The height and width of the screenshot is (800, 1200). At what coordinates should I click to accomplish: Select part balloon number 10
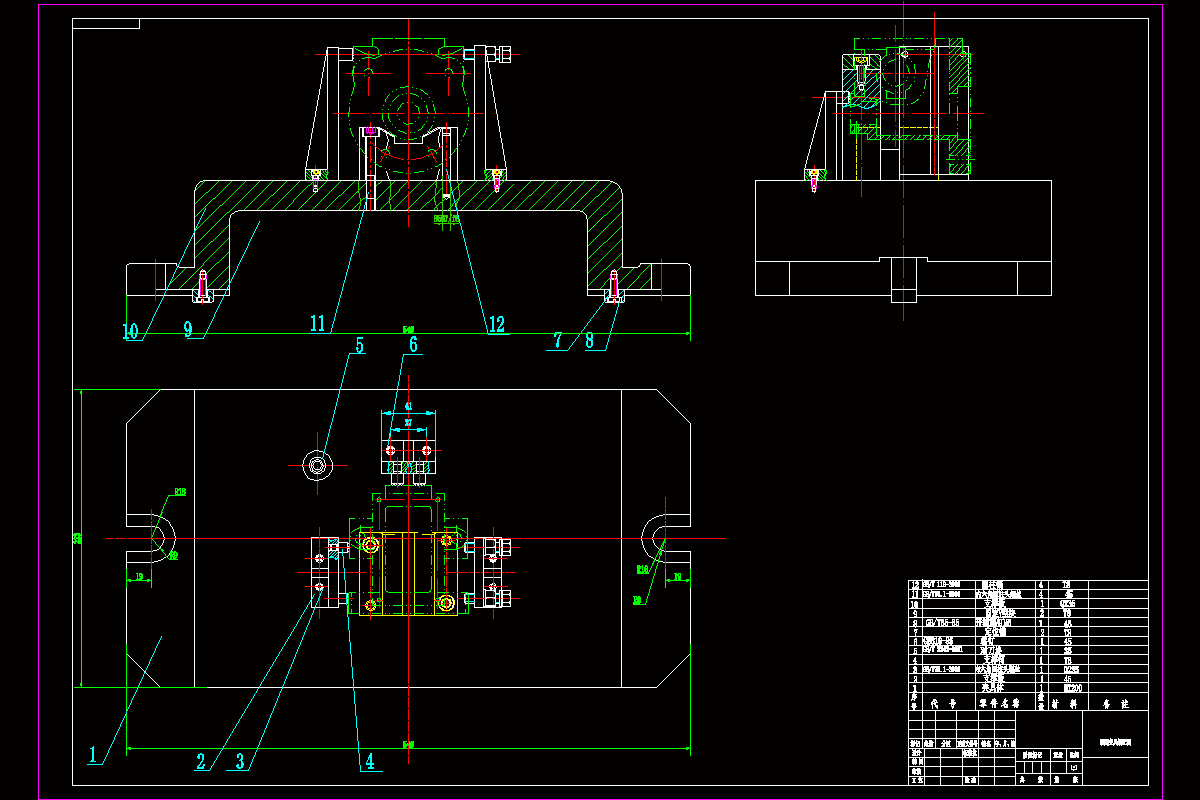130,333
